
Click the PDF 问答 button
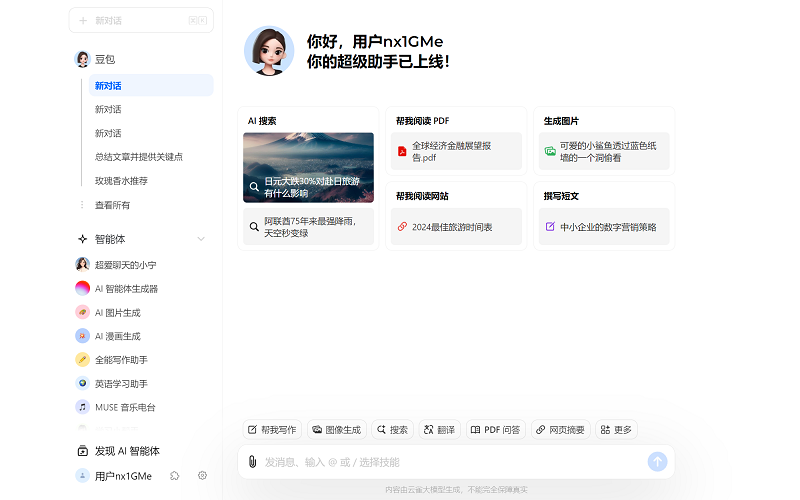(496, 429)
